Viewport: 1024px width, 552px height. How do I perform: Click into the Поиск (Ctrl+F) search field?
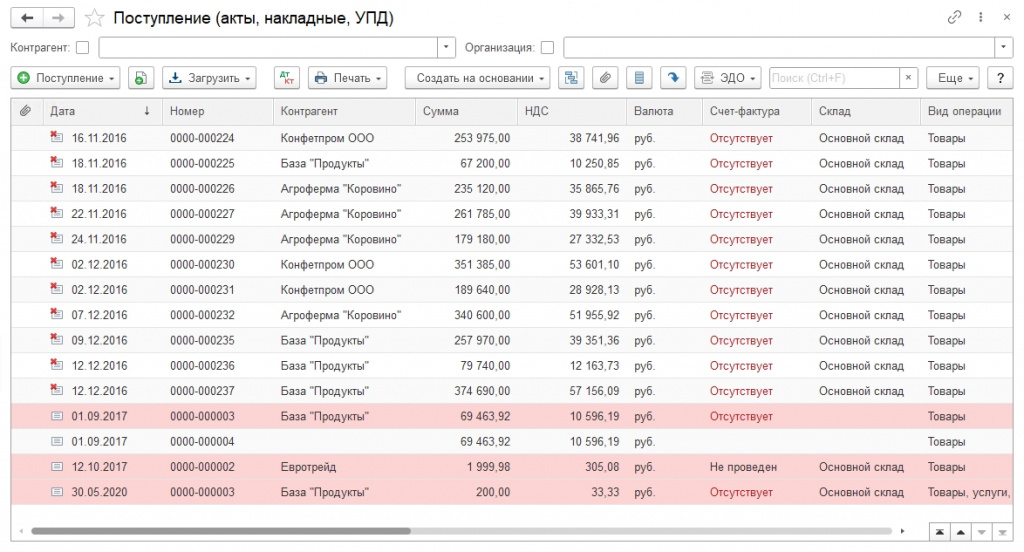click(834, 78)
